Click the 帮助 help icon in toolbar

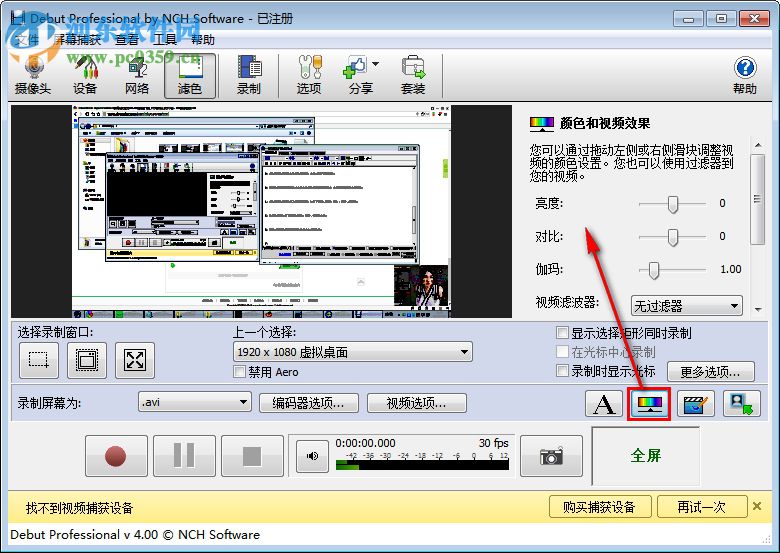(745, 76)
